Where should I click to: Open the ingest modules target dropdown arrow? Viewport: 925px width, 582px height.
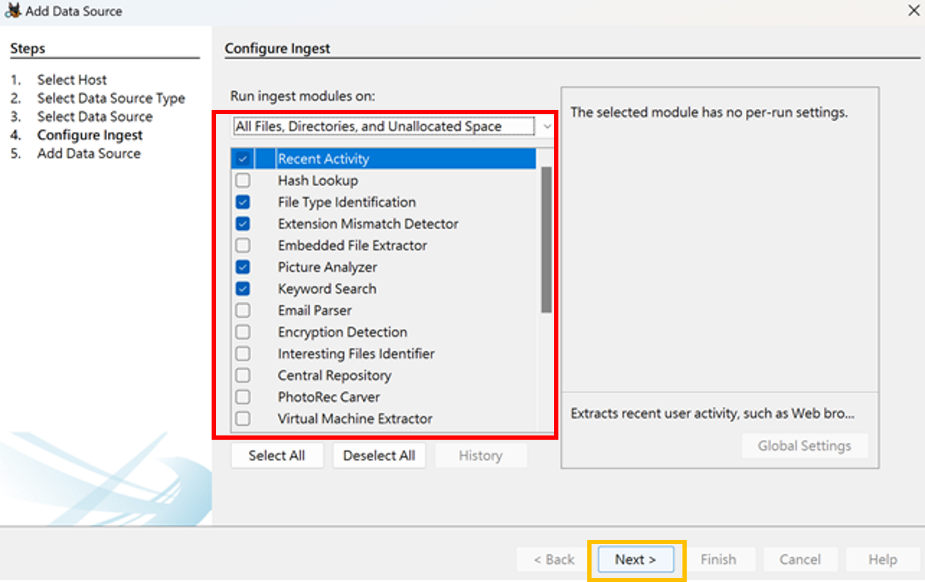pos(547,126)
